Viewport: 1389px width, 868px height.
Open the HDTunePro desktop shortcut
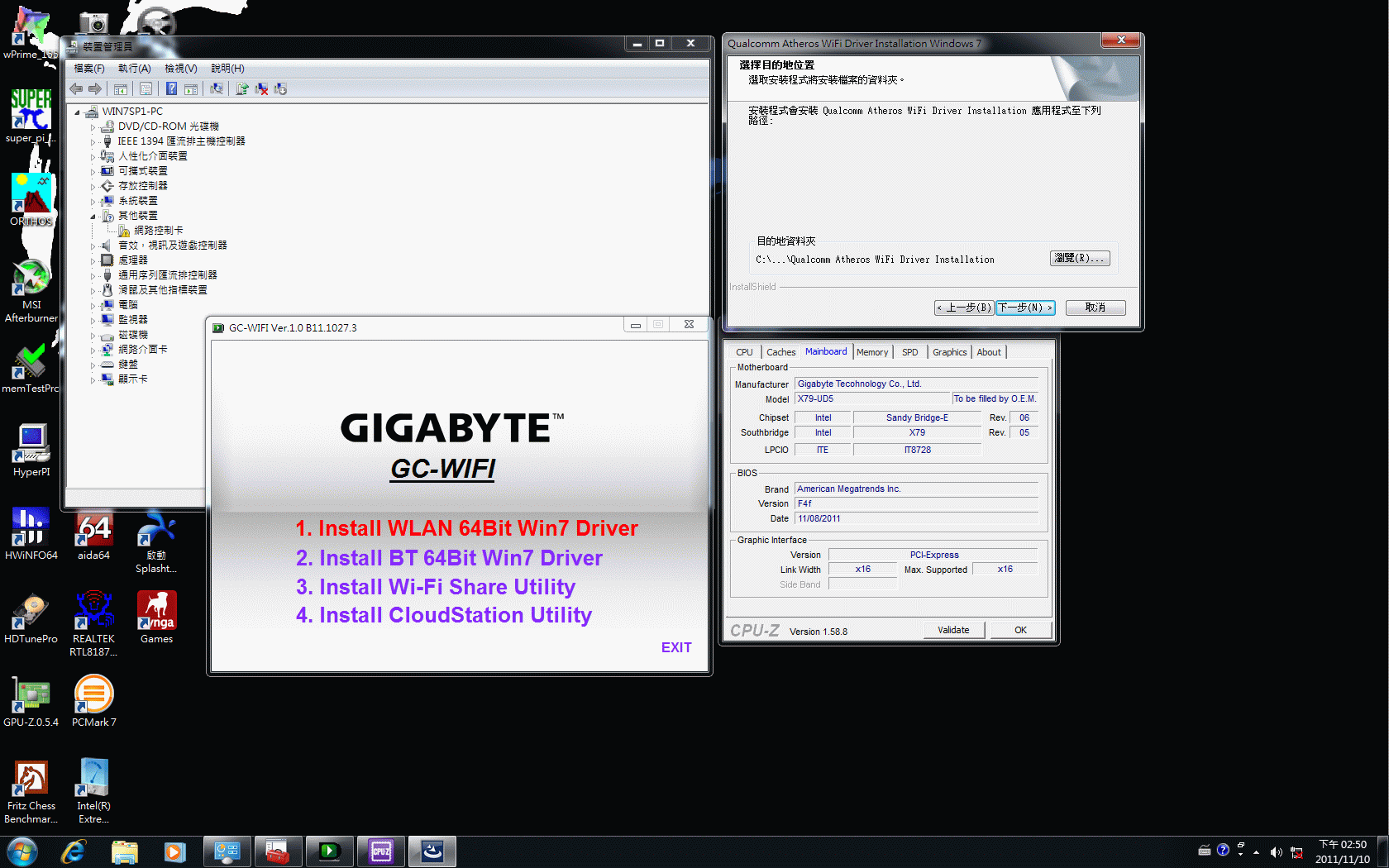31,618
